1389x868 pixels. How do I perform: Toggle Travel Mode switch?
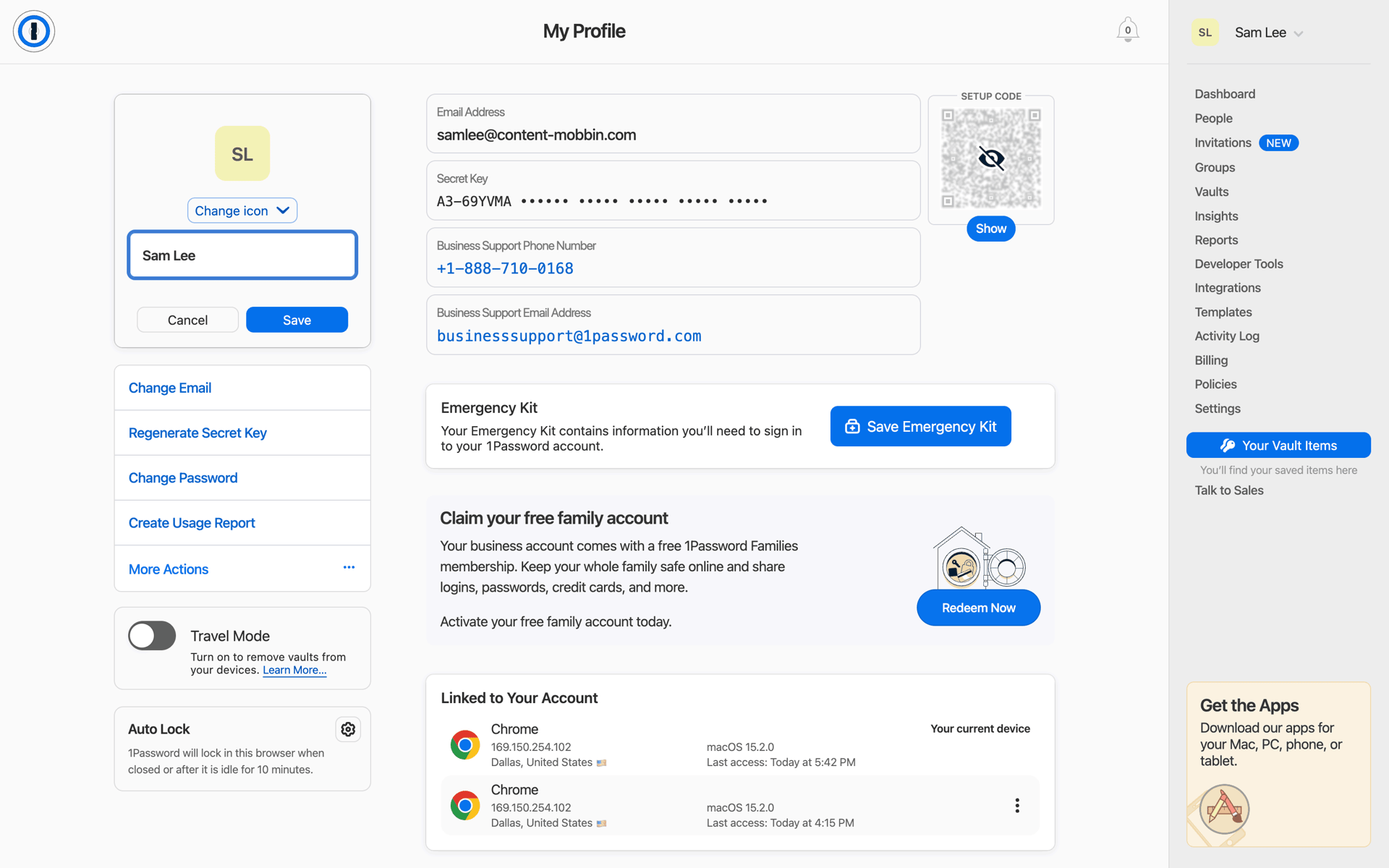[152, 636]
